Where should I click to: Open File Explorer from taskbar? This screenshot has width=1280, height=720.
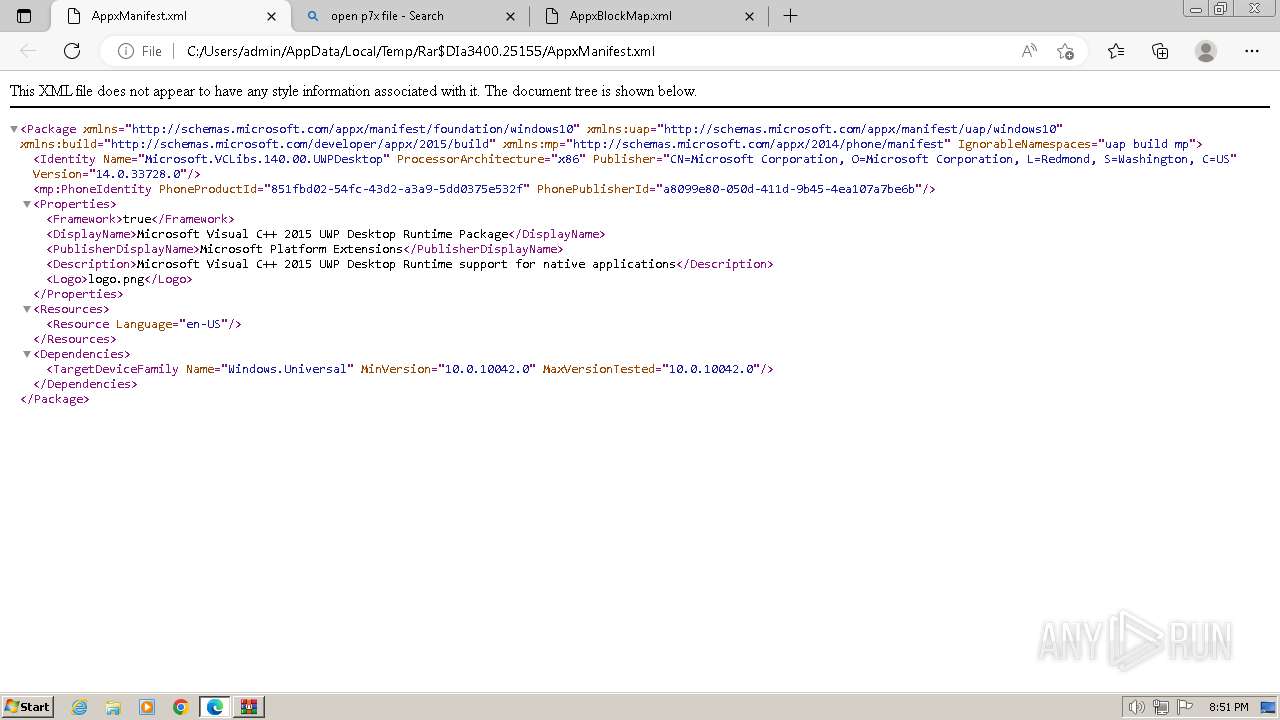tap(113, 707)
